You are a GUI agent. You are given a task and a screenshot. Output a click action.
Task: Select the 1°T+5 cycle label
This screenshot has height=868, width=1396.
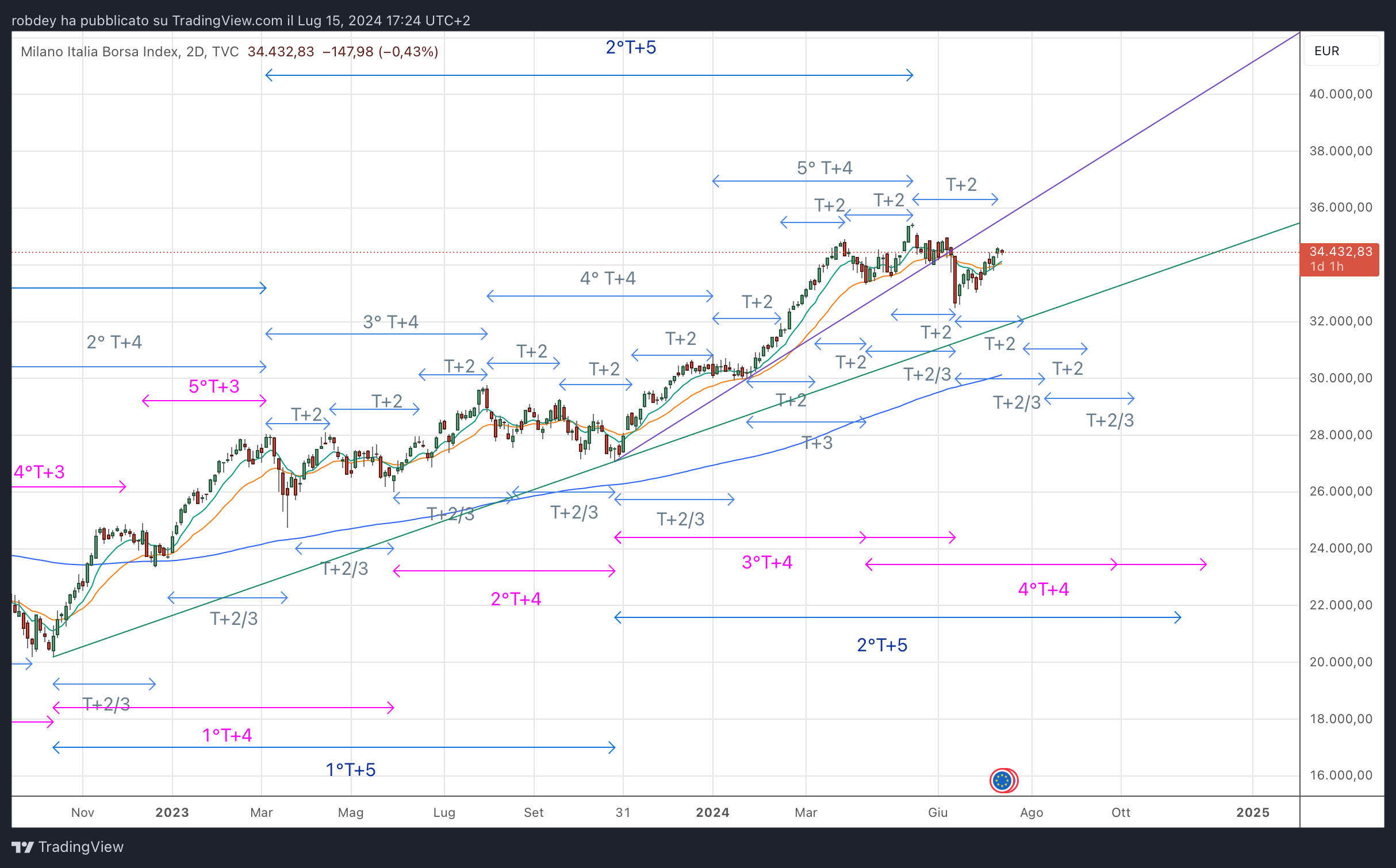351,770
